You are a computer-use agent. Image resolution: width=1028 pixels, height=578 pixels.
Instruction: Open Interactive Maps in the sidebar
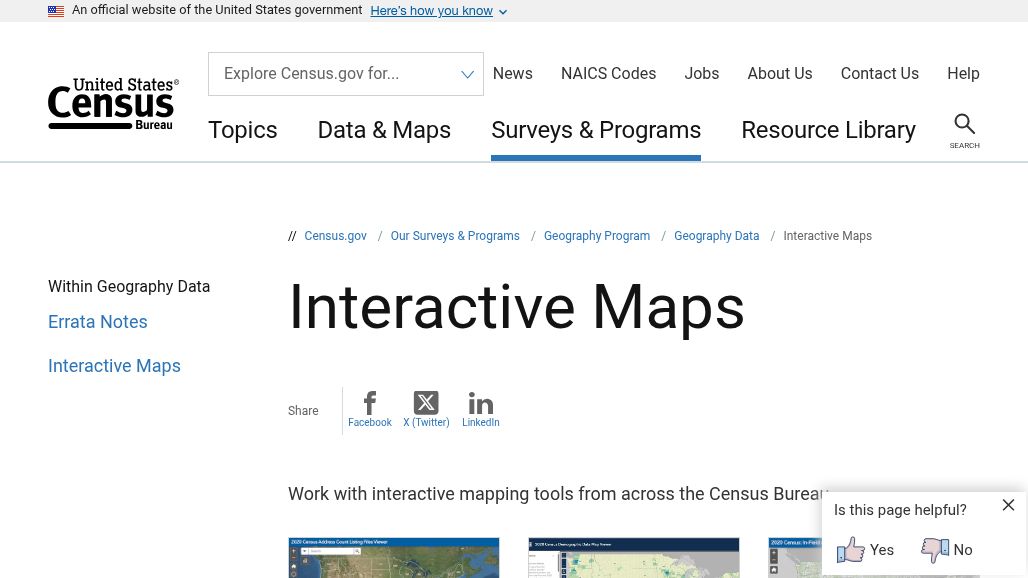[x=114, y=366]
